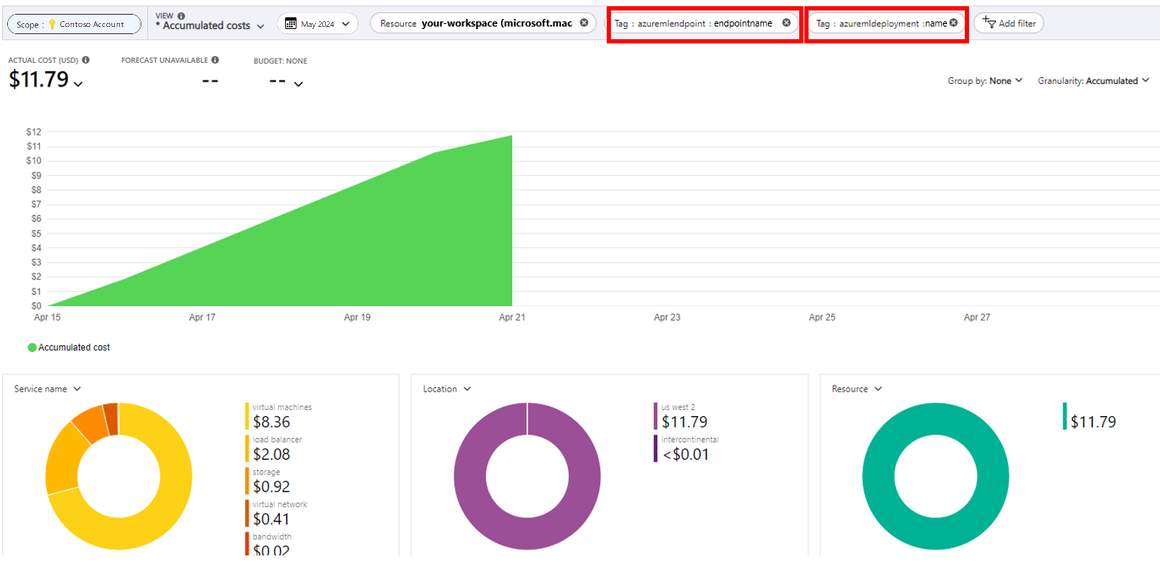This screenshot has height=572, width=1160.
Task: Click the Forecast Unavailable info icon
Action: pyautogui.click(x=215, y=60)
